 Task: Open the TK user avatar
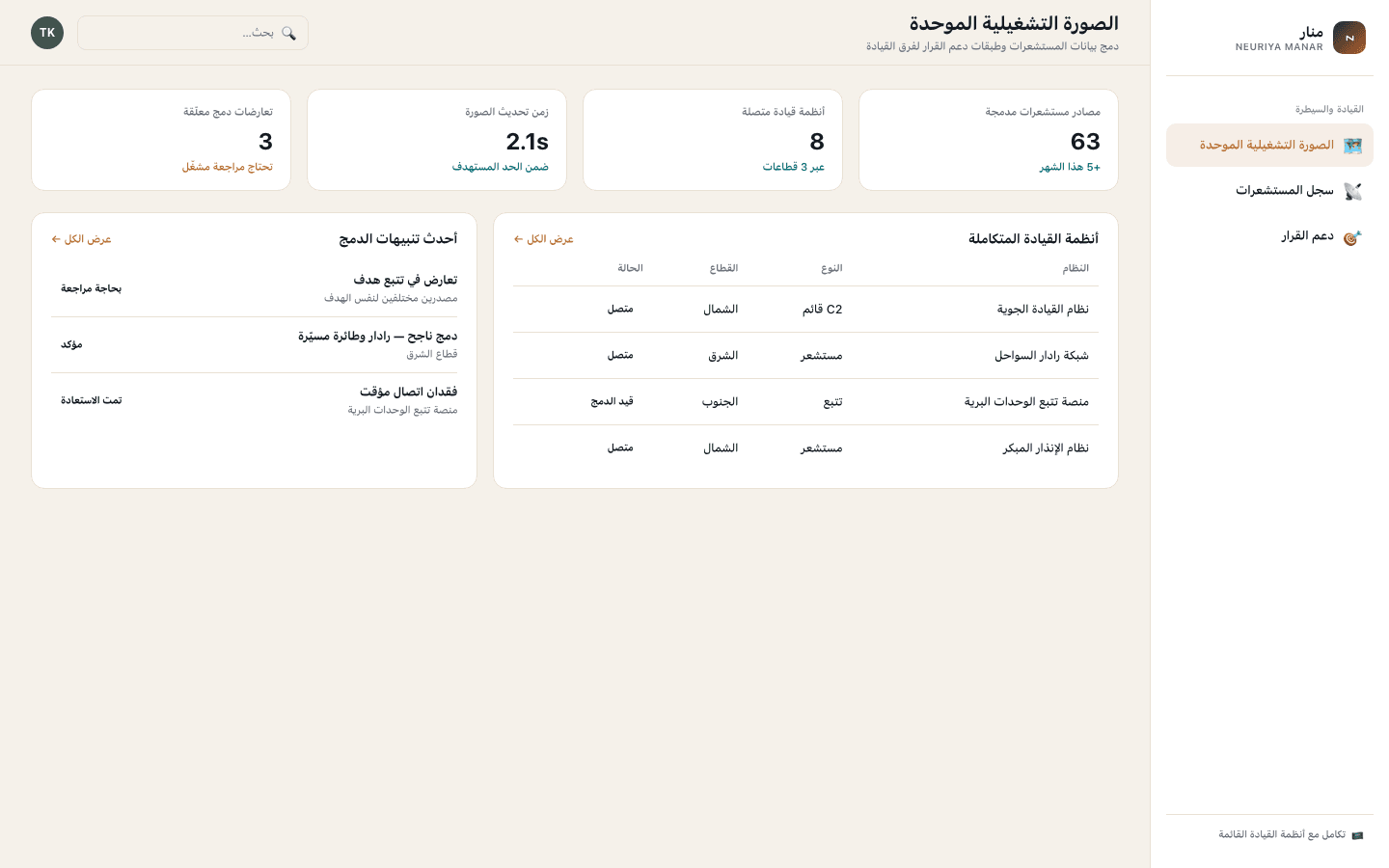point(47,33)
